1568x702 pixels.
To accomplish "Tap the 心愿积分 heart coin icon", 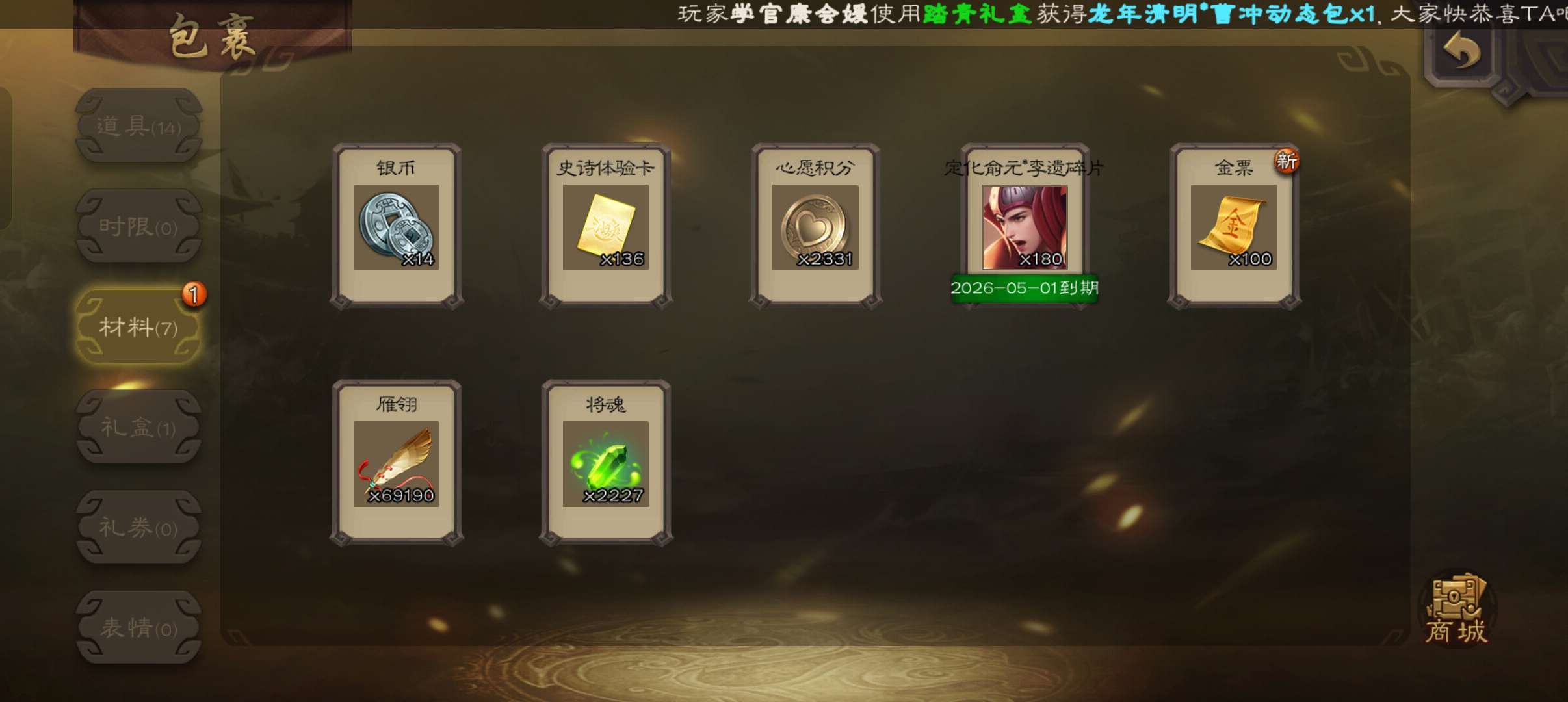I will pyautogui.click(x=815, y=227).
